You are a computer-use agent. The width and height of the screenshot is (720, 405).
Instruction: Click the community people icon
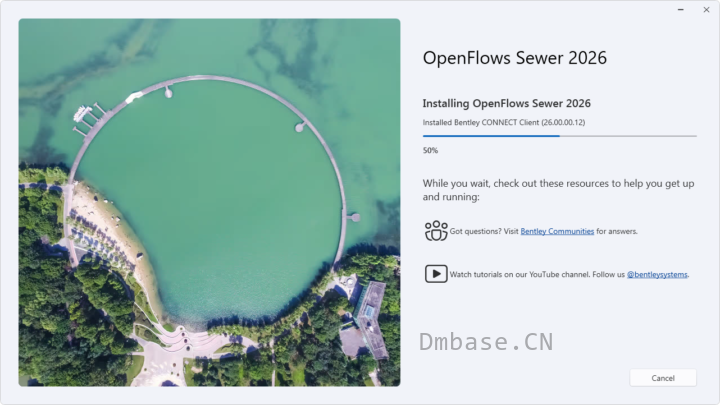(x=436, y=231)
